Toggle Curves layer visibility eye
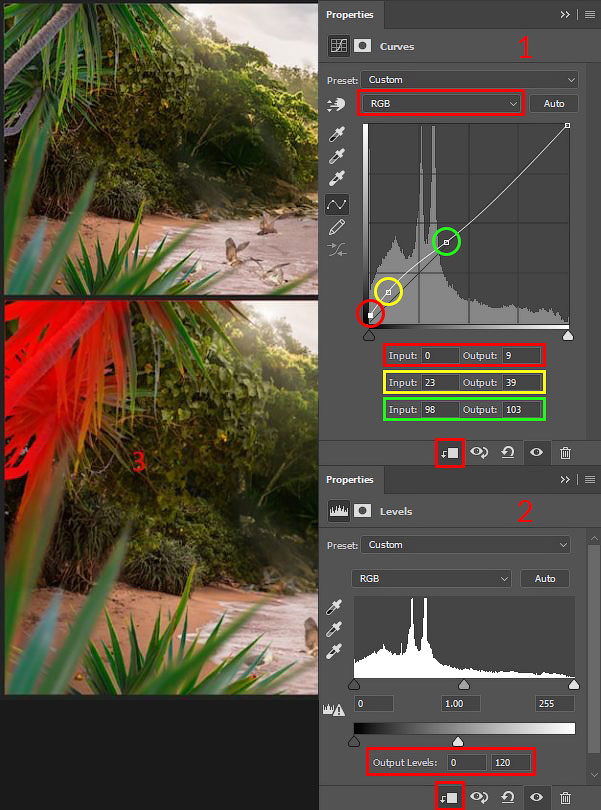This screenshot has height=810, width=601. 536,453
